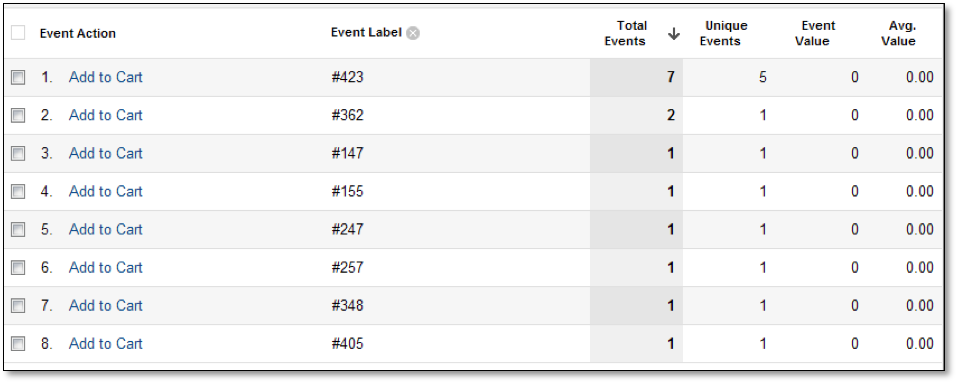
Task: Open Add to Cart link in row 1
Action: (106, 77)
